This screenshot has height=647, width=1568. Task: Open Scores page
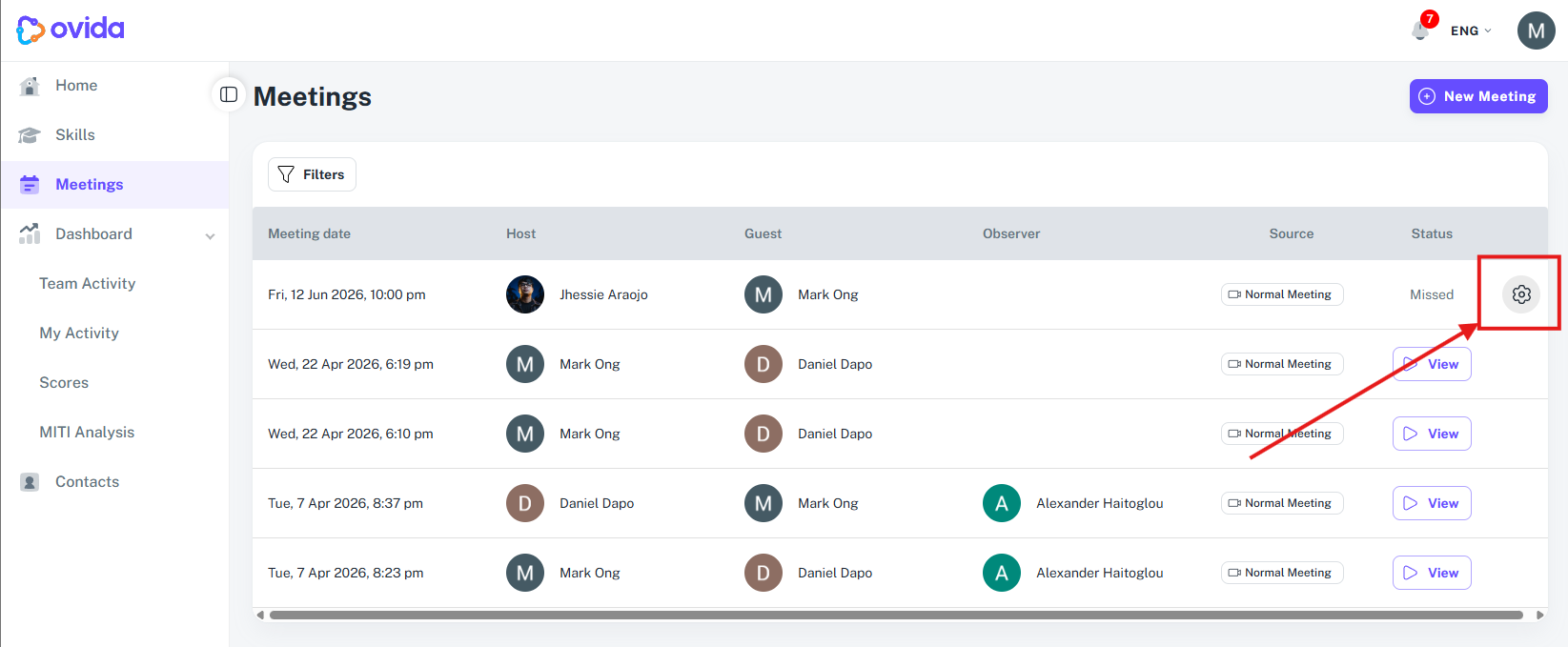[64, 383]
